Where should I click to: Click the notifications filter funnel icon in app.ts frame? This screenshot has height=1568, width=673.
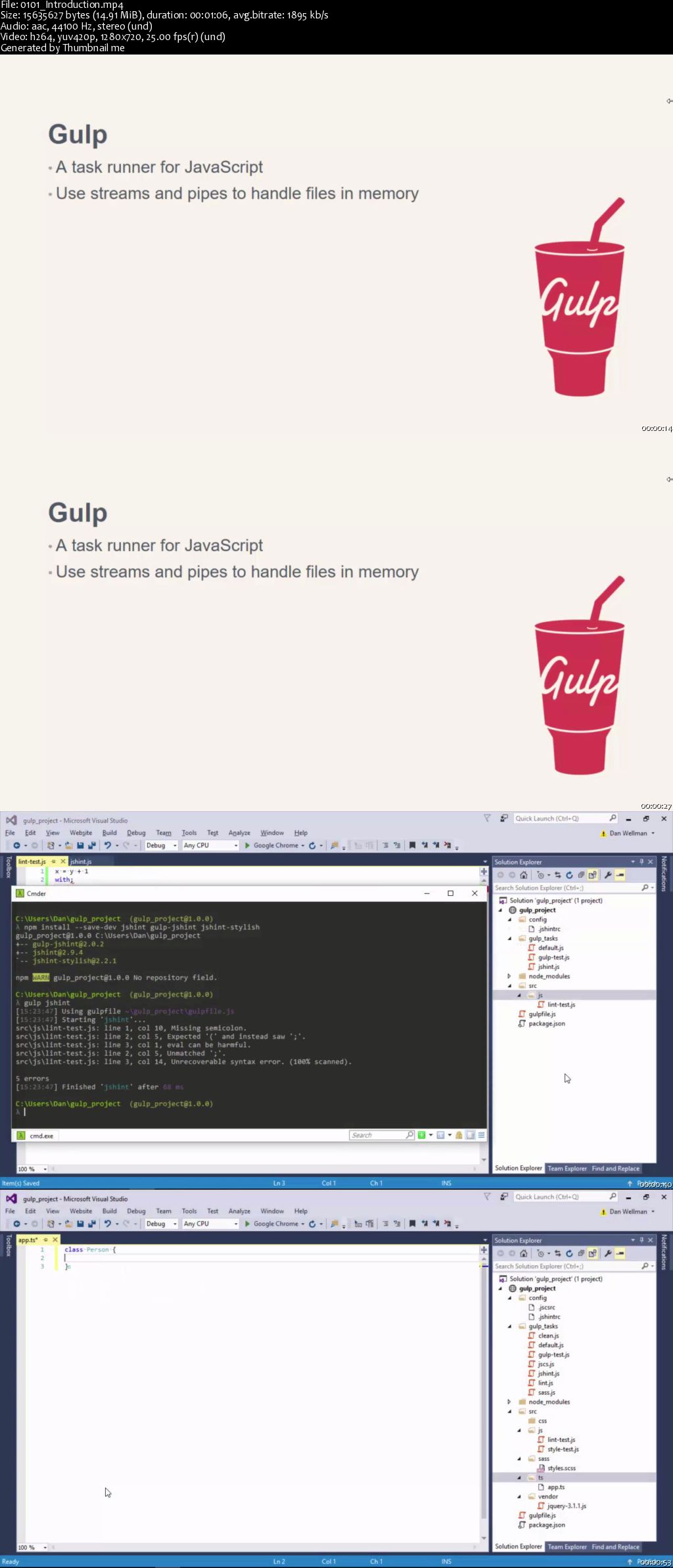[x=487, y=1197]
